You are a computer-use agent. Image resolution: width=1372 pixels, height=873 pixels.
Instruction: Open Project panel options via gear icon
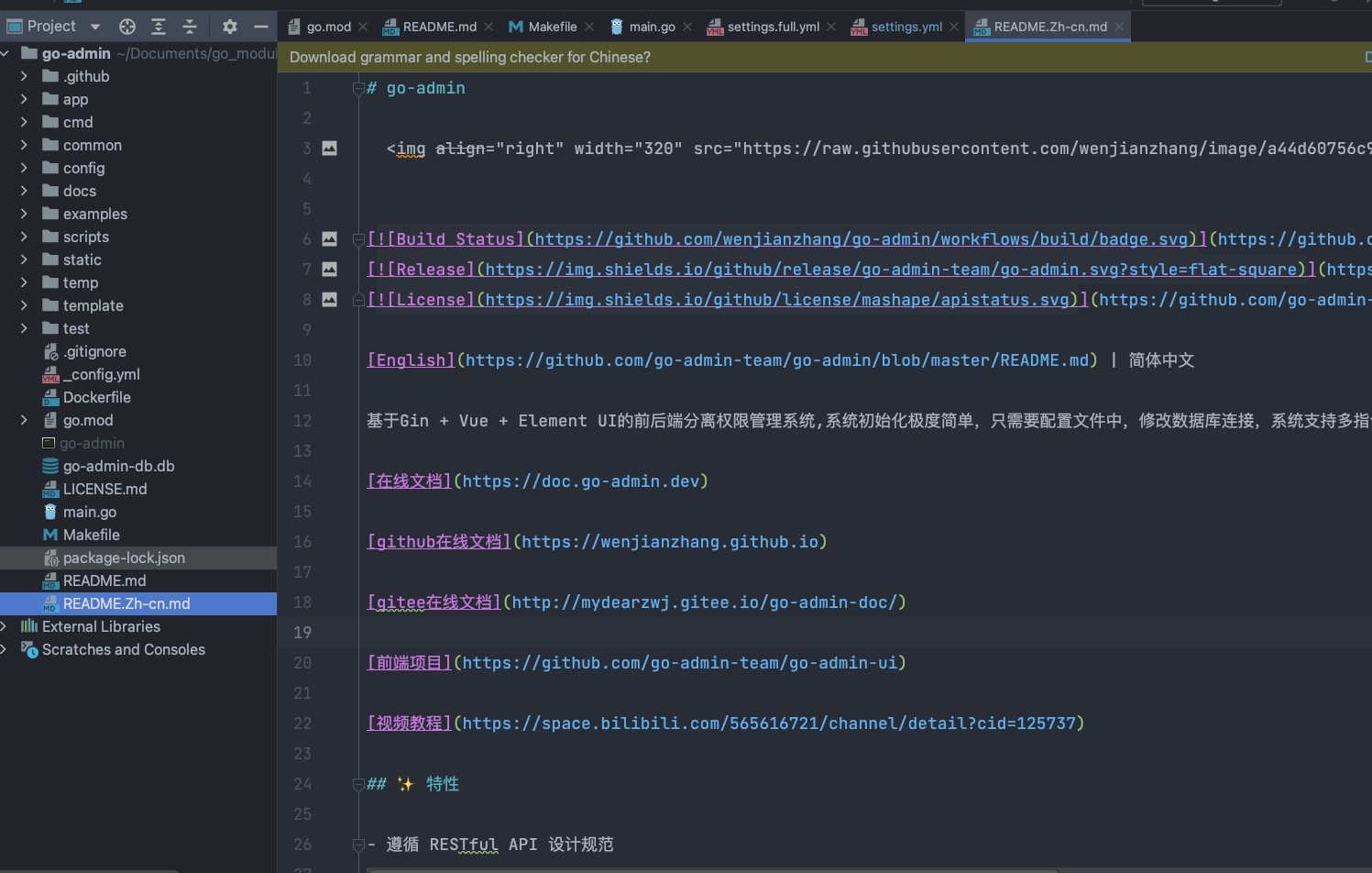click(x=229, y=26)
